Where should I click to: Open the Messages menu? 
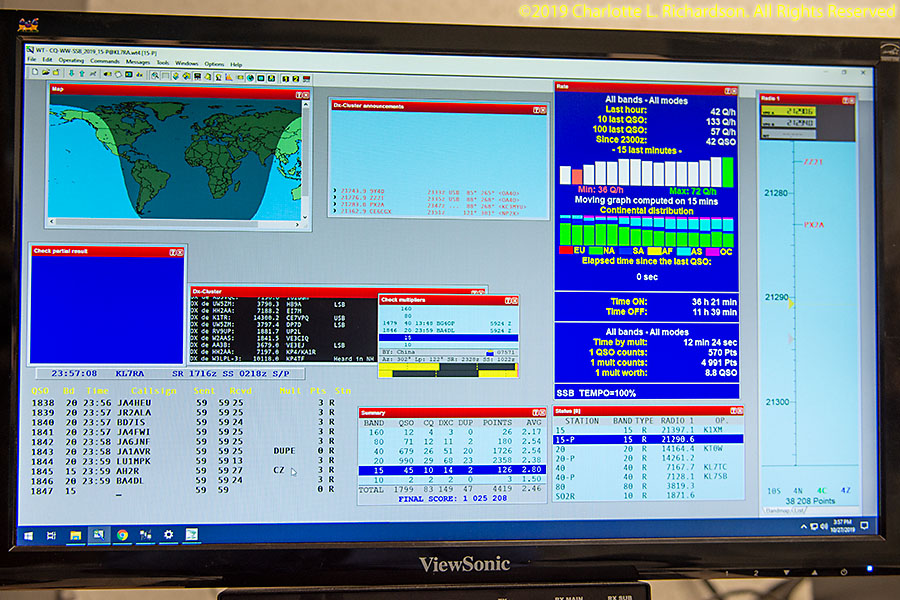(x=138, y=62)
